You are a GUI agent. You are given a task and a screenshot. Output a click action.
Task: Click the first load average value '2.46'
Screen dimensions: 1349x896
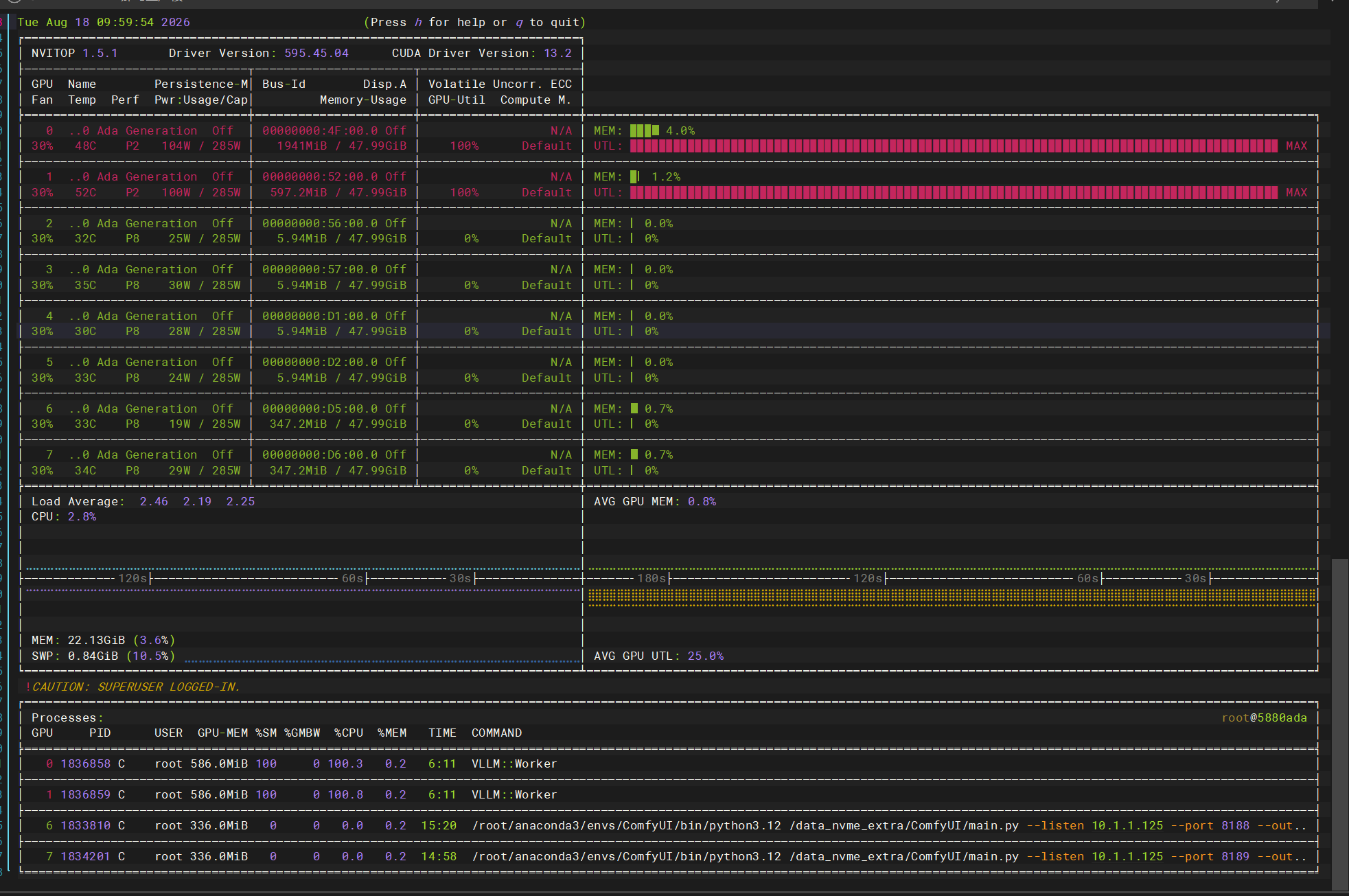click(154, 502)
